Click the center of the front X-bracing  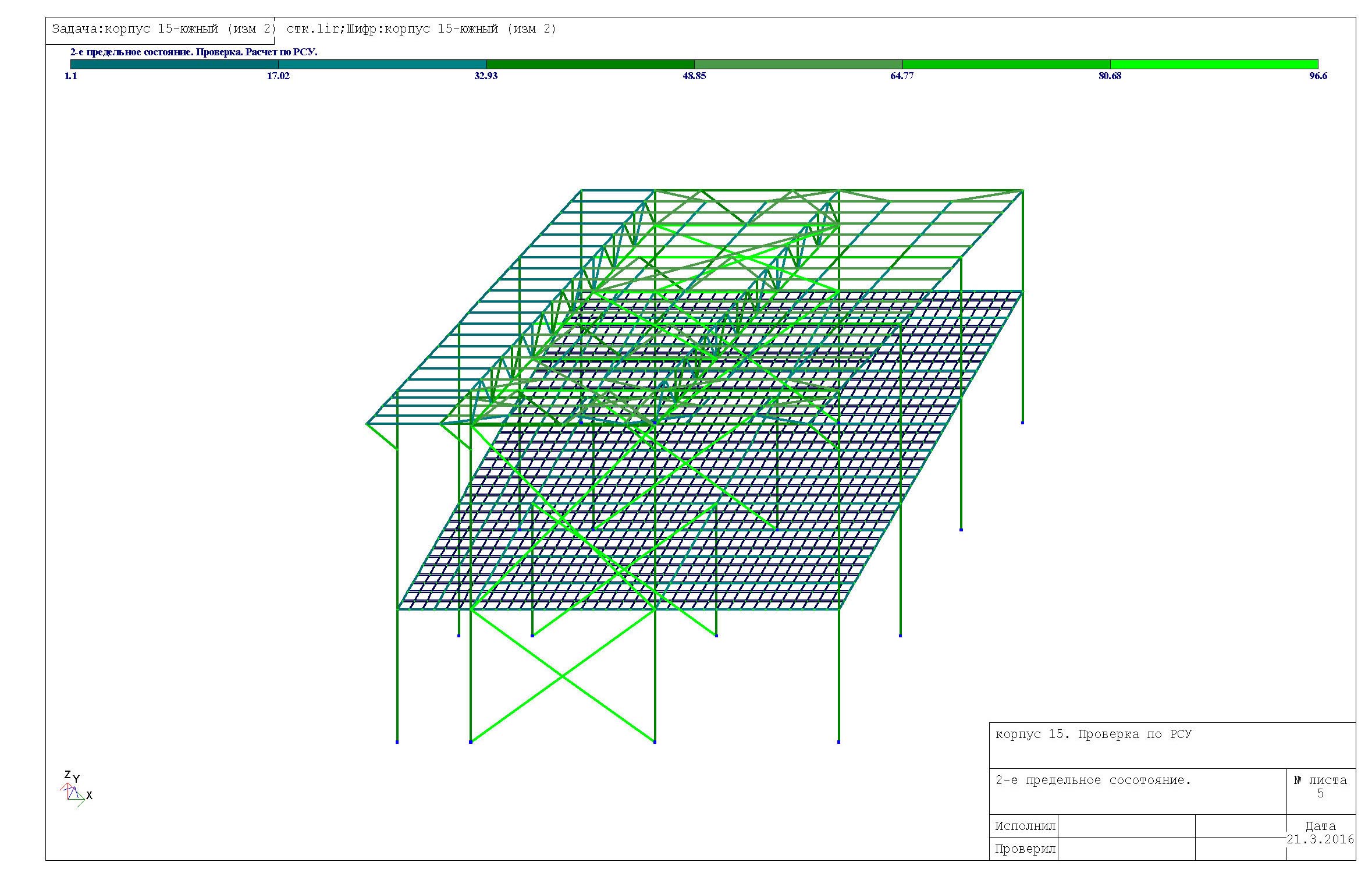(x=563, y=676)
